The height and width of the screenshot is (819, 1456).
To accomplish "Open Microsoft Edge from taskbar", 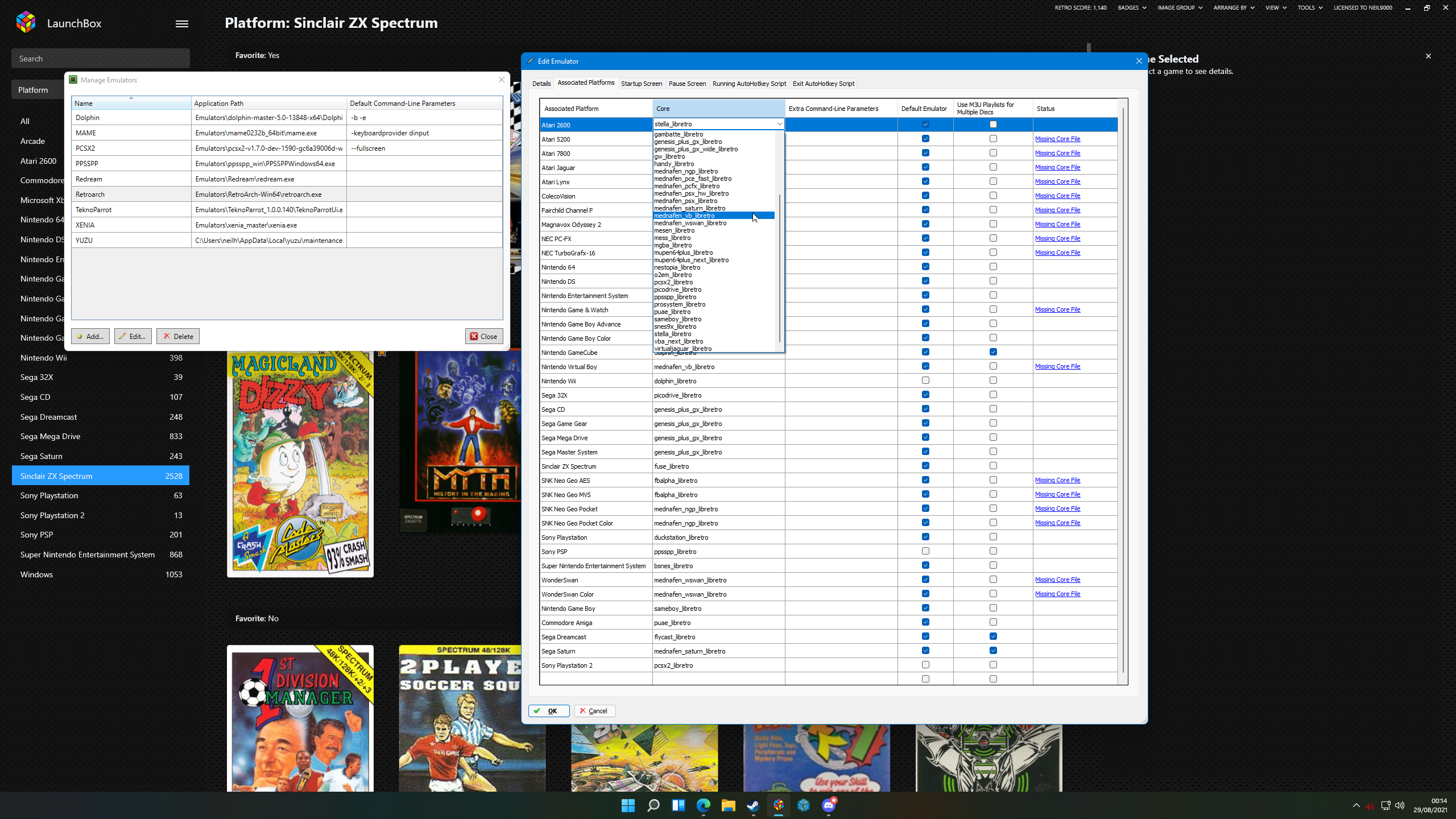I will [704, 805].
